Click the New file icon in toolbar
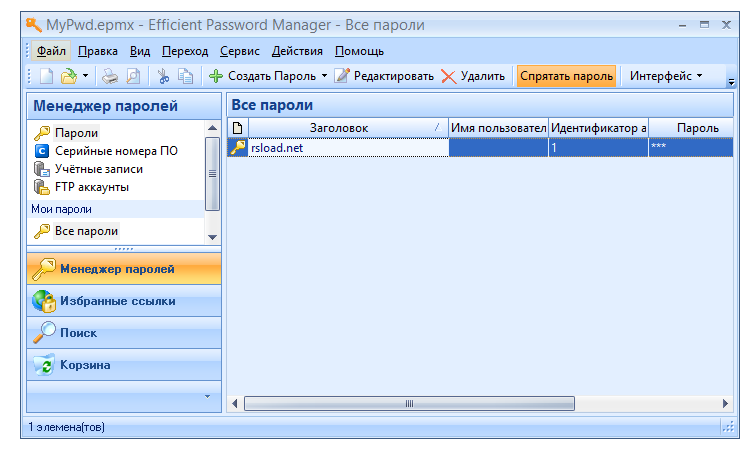Image resolution: width=756 pixels, height=460 pixels. (x=46, y=76)
